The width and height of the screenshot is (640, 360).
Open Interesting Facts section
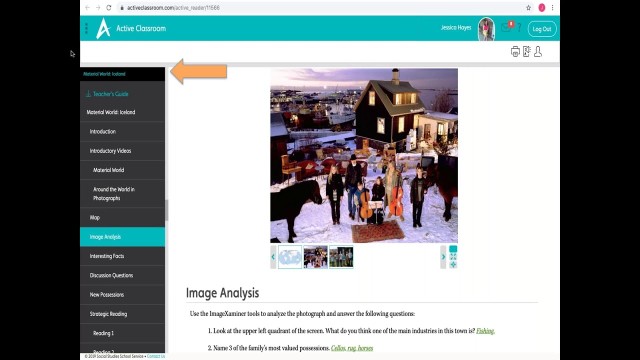[122, 256]
